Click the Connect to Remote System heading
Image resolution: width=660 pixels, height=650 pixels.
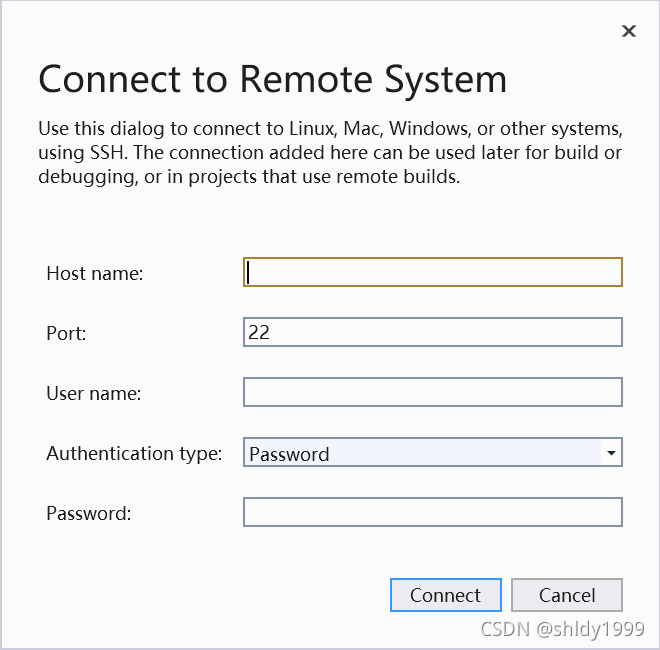pos(272,79)
